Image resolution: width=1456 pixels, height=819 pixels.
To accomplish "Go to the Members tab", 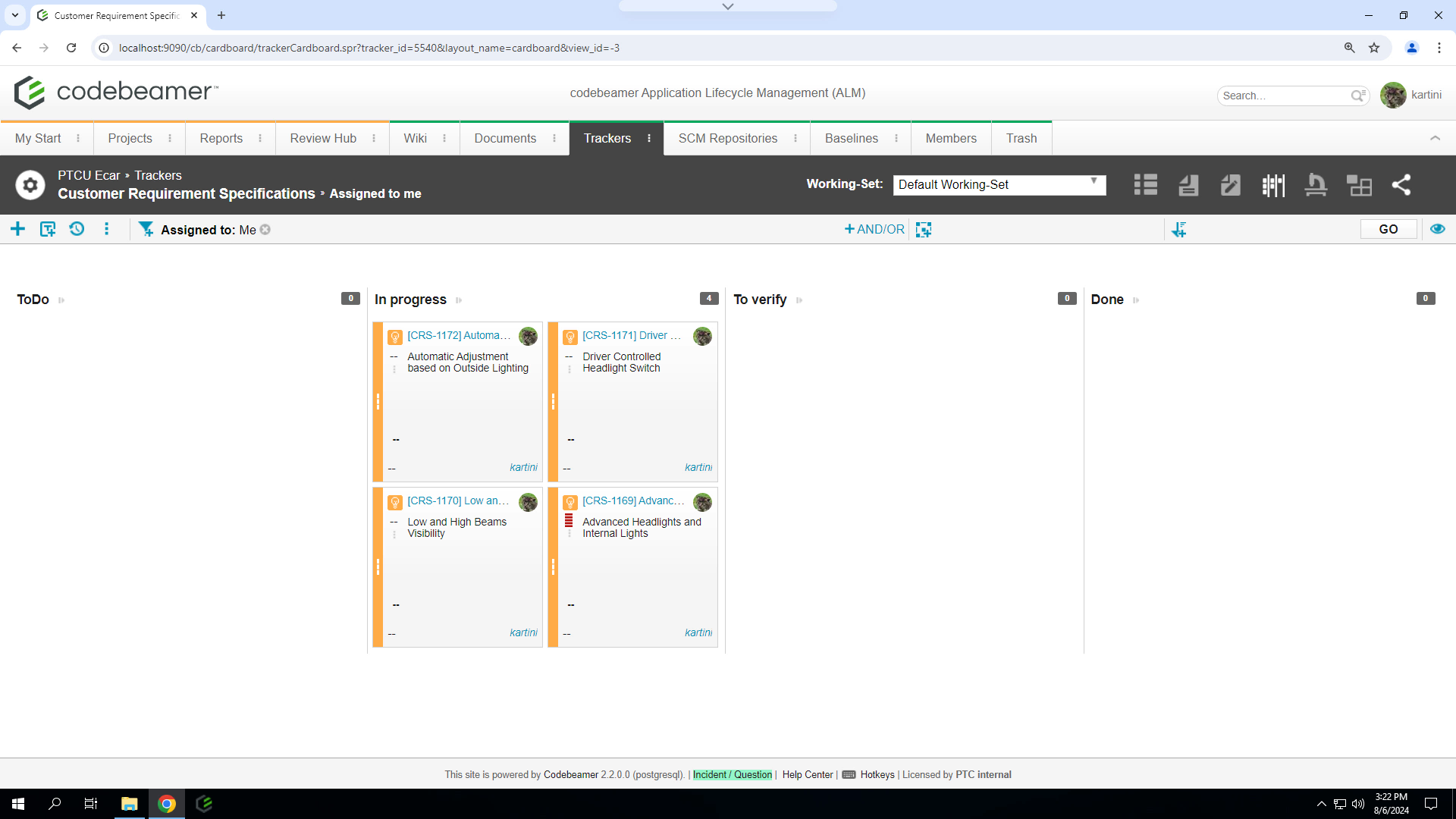I will coord(951,138).
